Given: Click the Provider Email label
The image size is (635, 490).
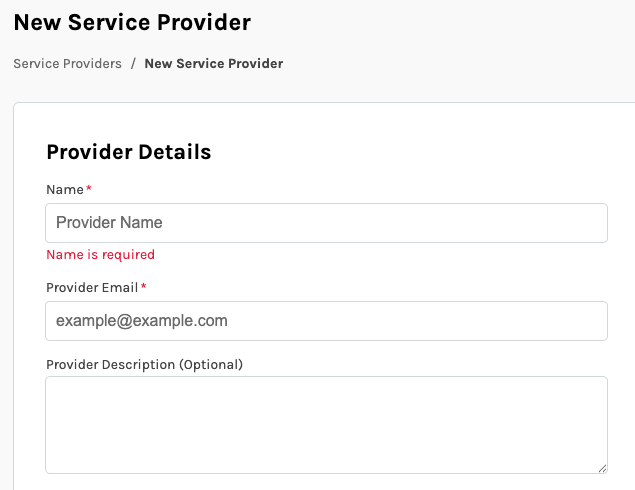Looking at the screenshot, I should [x=92, y=287].
